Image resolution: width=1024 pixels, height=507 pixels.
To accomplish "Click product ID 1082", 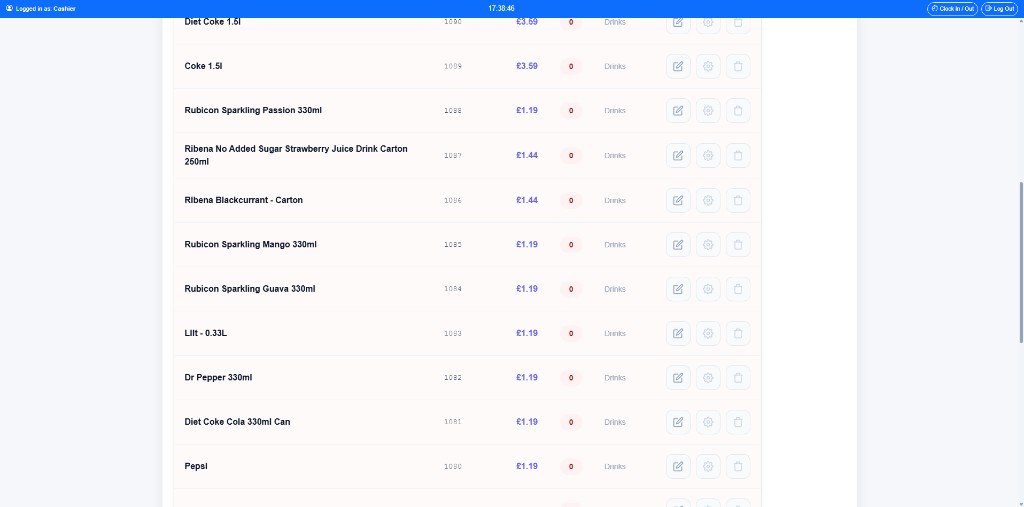I will (x=453, y=378).
